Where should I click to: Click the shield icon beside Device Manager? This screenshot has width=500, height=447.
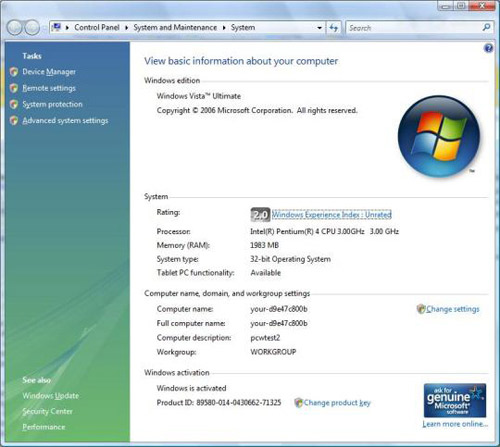pos(14,72)
